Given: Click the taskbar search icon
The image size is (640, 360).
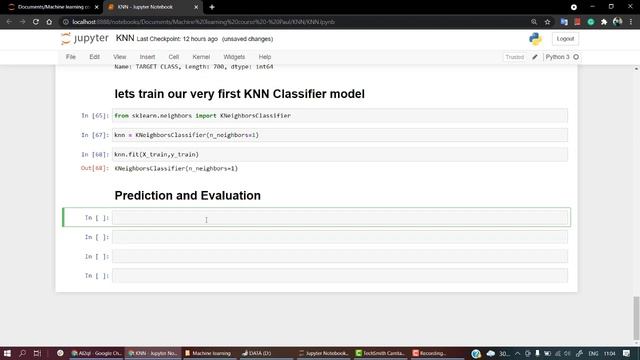Looking at the screenshot, I should [x=22, y=353].
